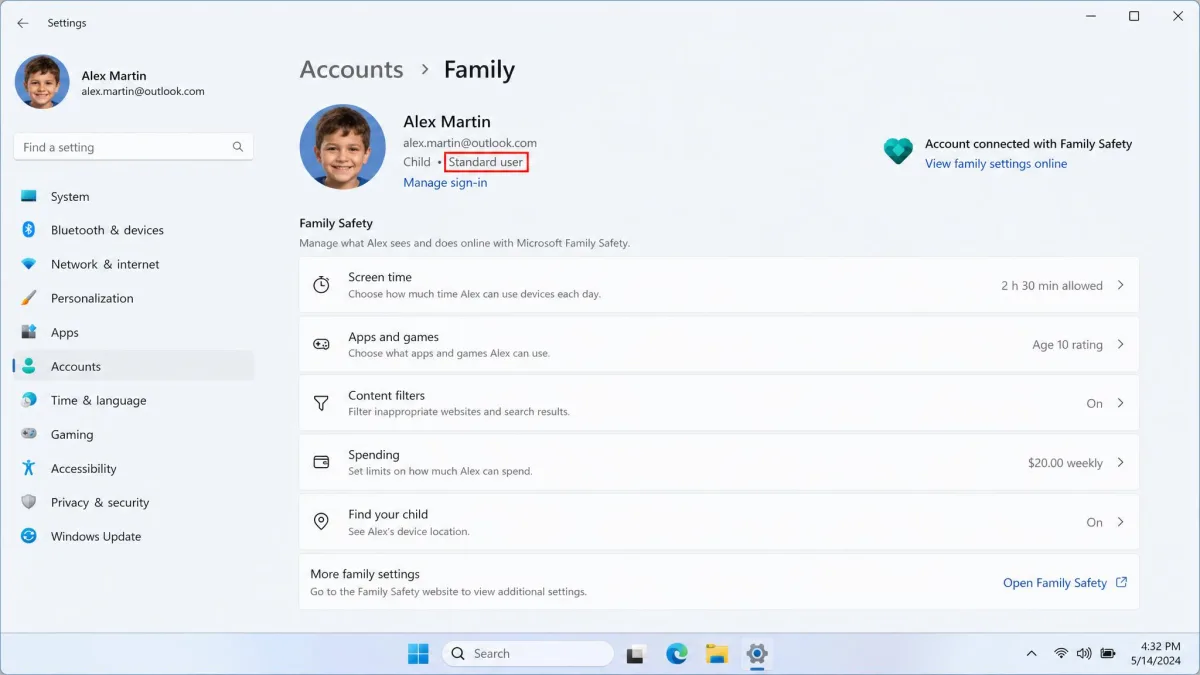This screenshot has width=1200, height=675.
Task: Expand the Screen time row chevron
Action: click(1120, 285)
